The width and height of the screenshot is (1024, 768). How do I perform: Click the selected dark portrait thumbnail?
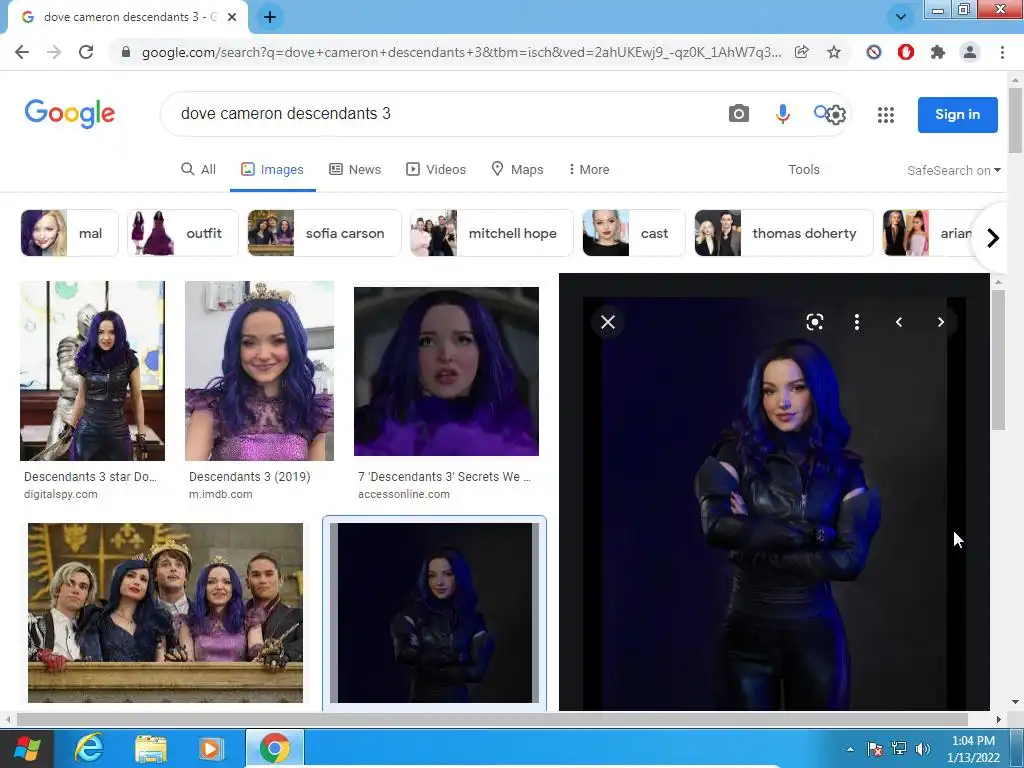pyautogui.click(x=434, y=613)
